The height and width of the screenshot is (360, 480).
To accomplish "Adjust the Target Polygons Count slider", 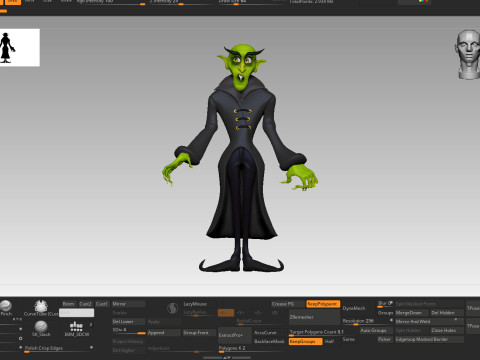I will 315,332.
